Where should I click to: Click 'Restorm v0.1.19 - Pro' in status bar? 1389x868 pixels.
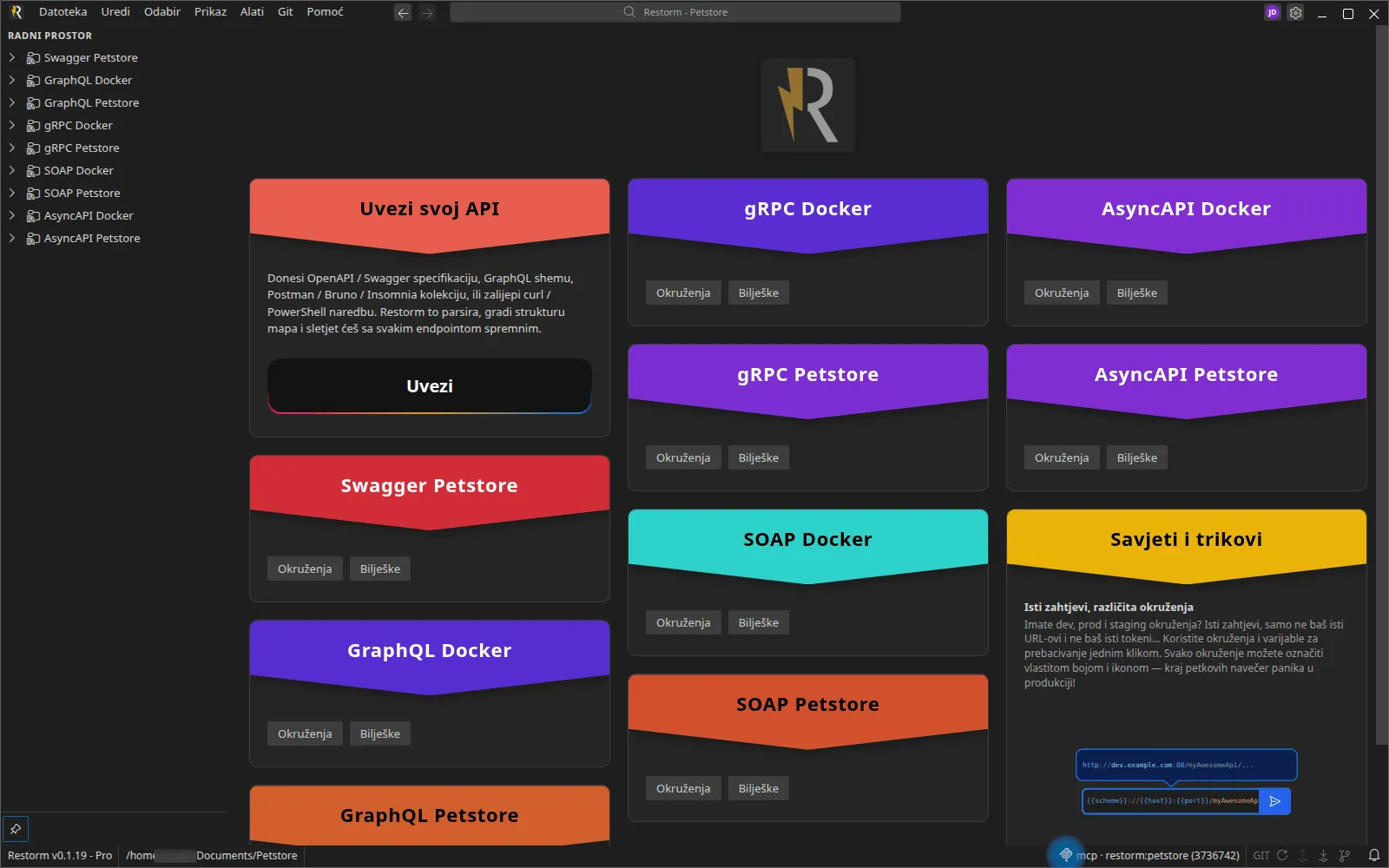coord(60,856)
